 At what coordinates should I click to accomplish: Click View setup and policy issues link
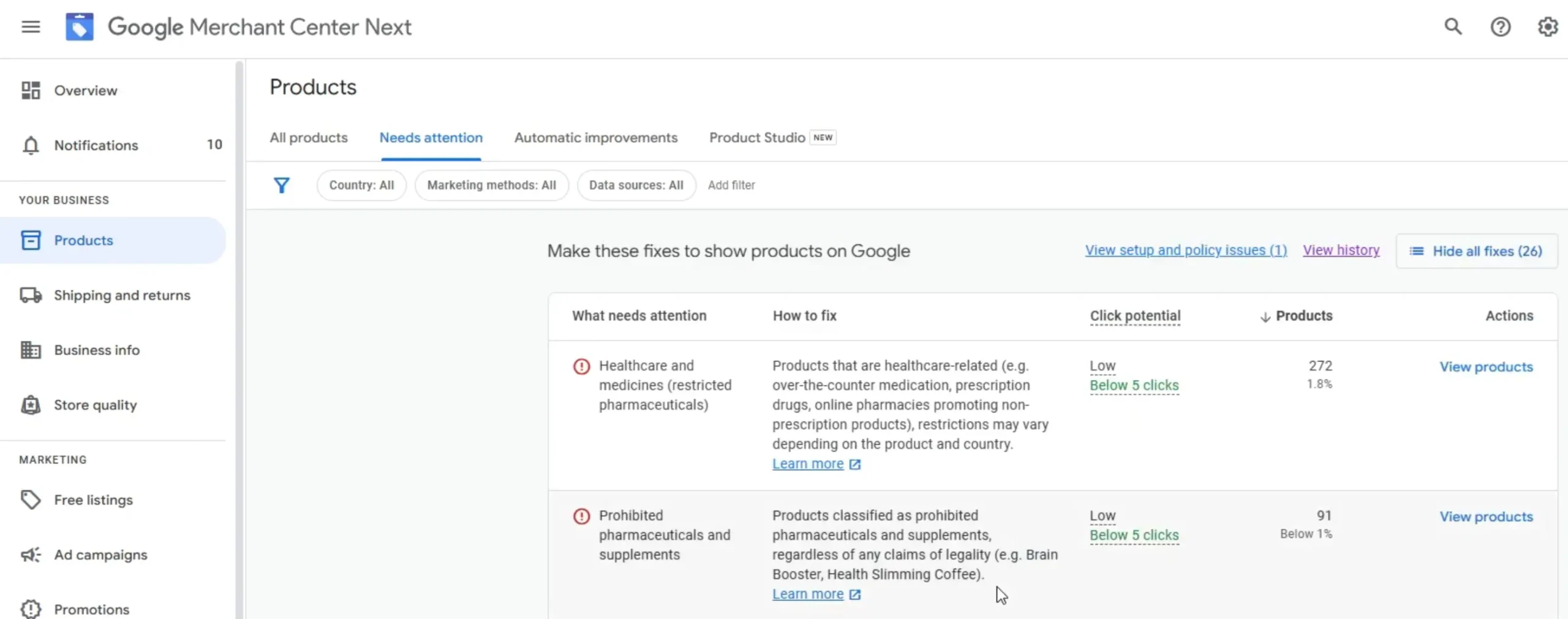tap(1186, 250)
